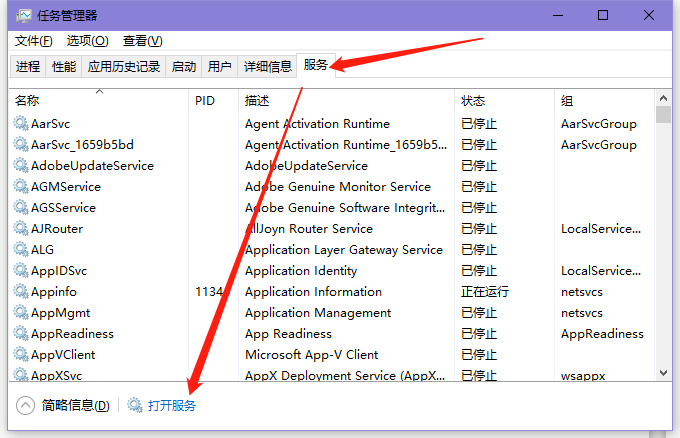Click the gear icon next to AdobeUpdateService
The width and height of the screenshot is (680, 438).
[21, 166]
